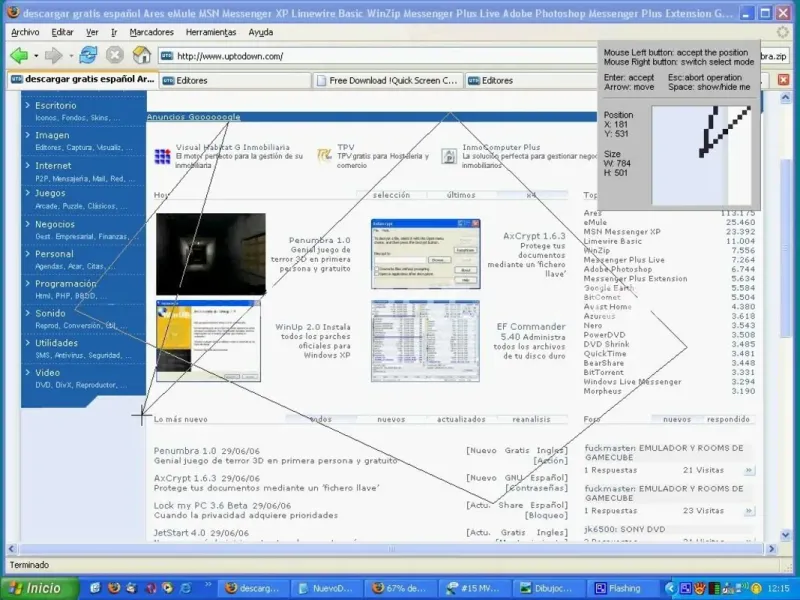Viewport: 800px width, 600px height.
Task: Click the Anuncios Google link
Action: pyautogui.click(x=193, y=117)
